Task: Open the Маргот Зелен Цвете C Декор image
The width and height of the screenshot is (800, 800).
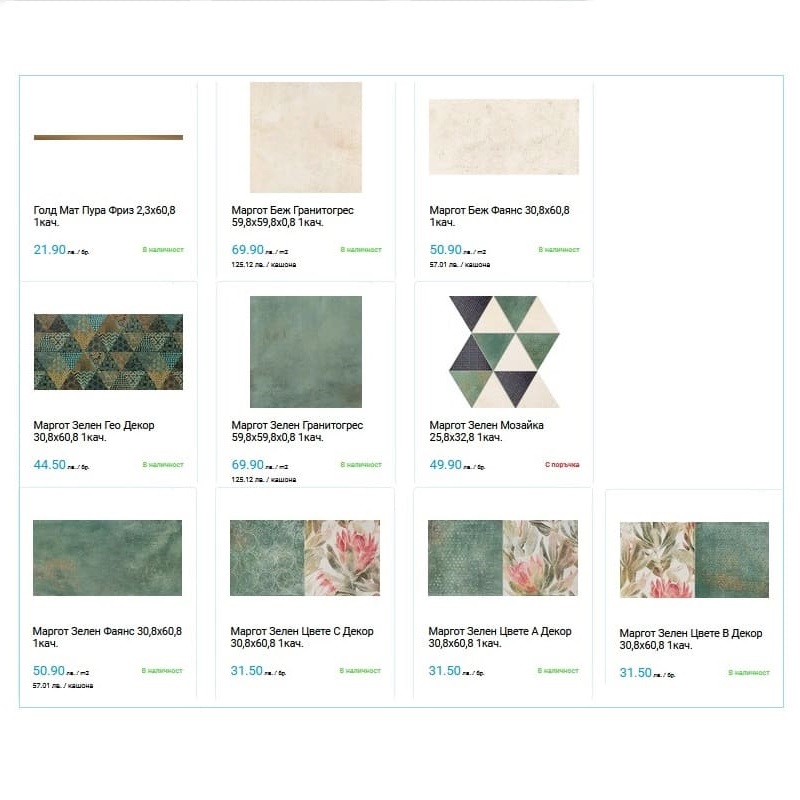Action: (305, 557)
